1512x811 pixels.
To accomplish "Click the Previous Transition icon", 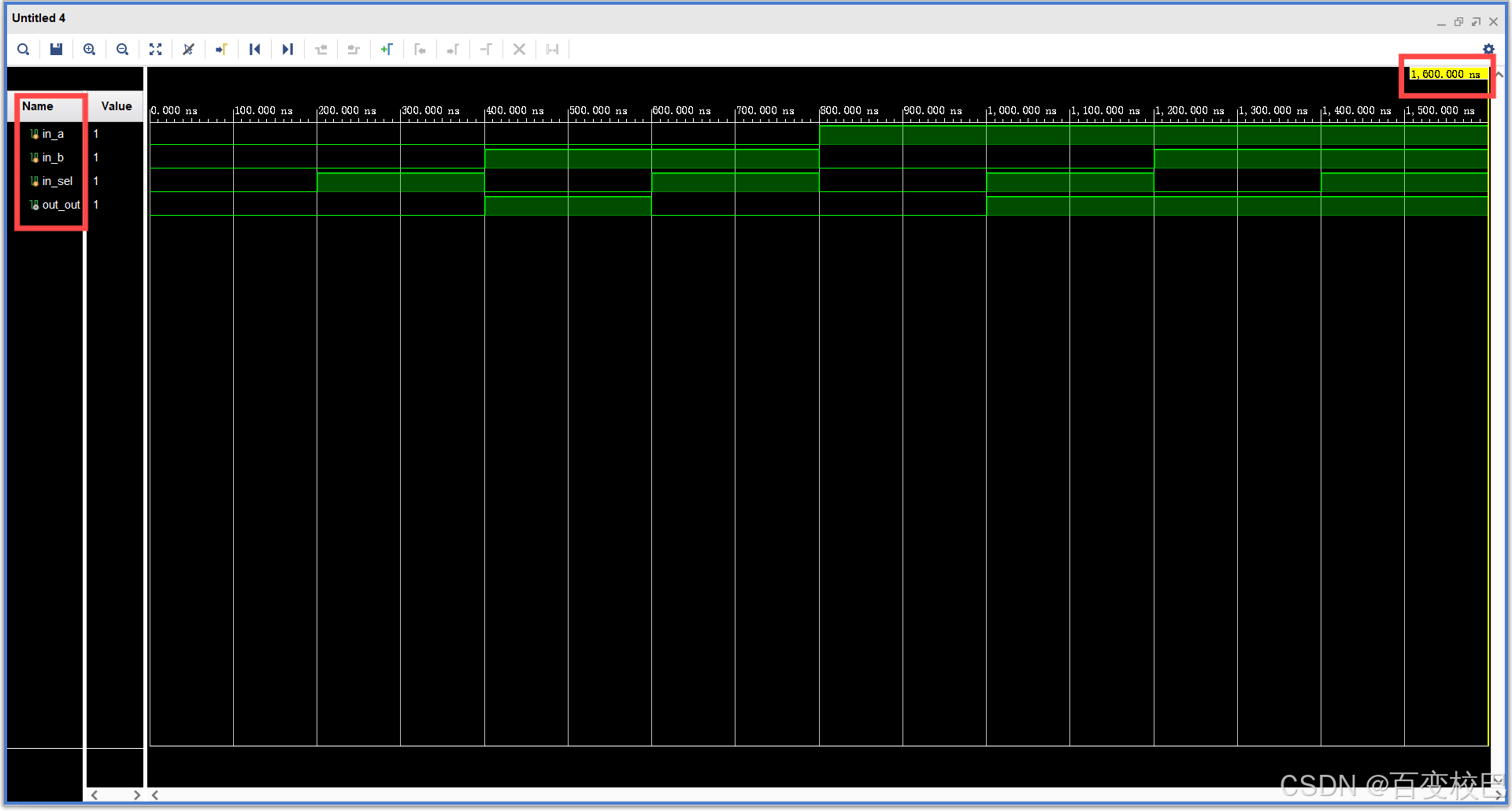I will pos(321,50).
